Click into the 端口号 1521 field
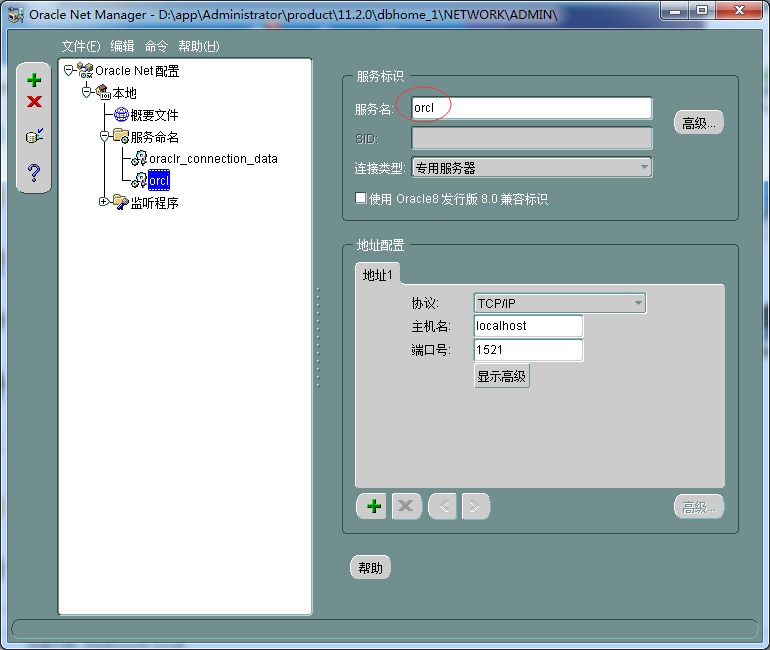Image resolution: width=770 pixels, height=650 pixels. (x=528, y=350)
